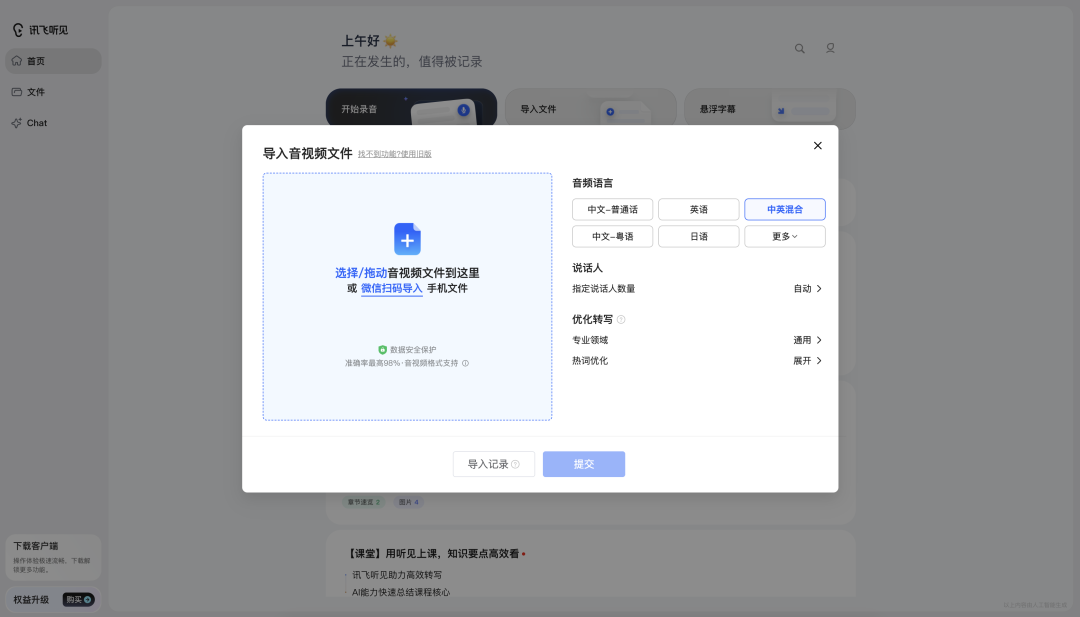The height and width of the screenshot is (617, 1080).
Task: Expand speaker count 自动 option
Action: (x=807, y=289)
